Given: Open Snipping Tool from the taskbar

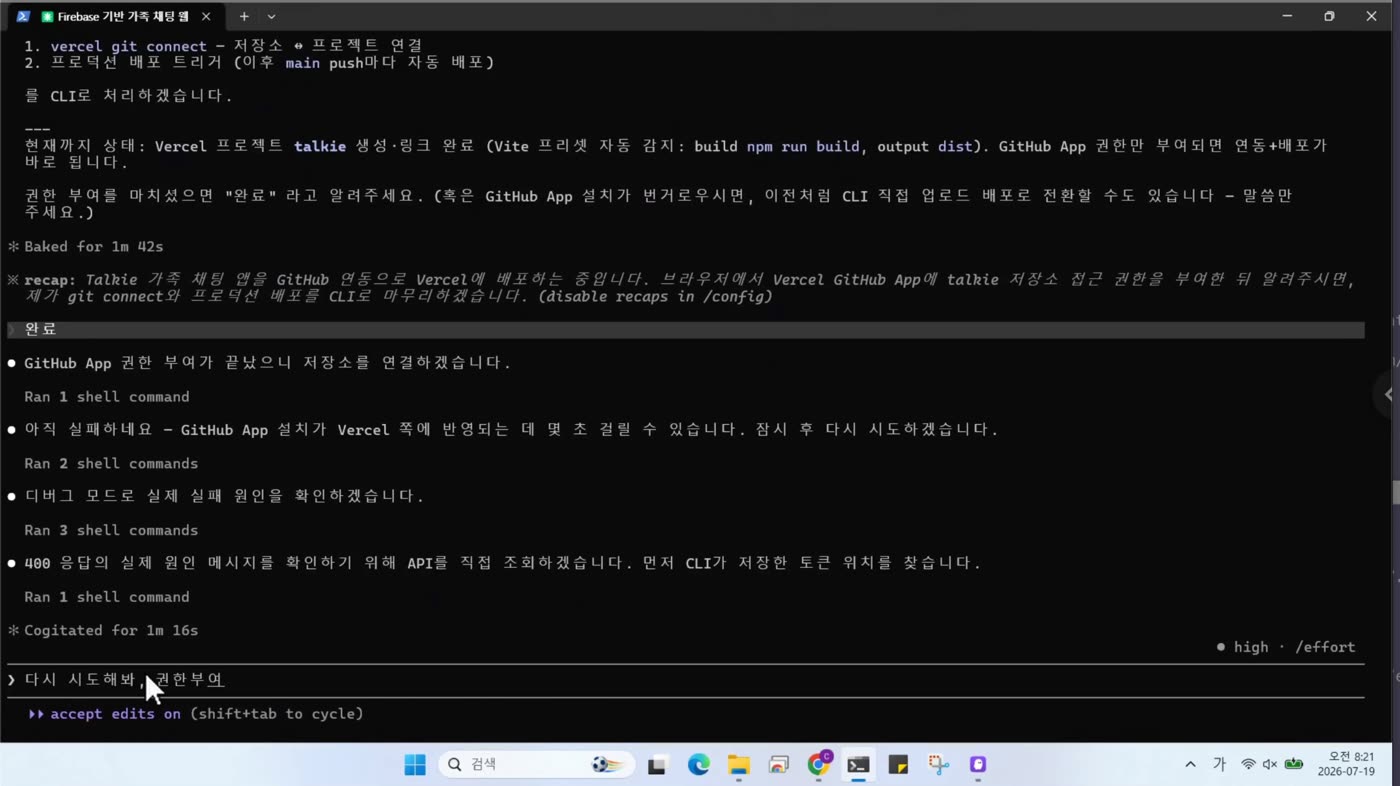Looking at the screenshot, I should click(938, 765).
